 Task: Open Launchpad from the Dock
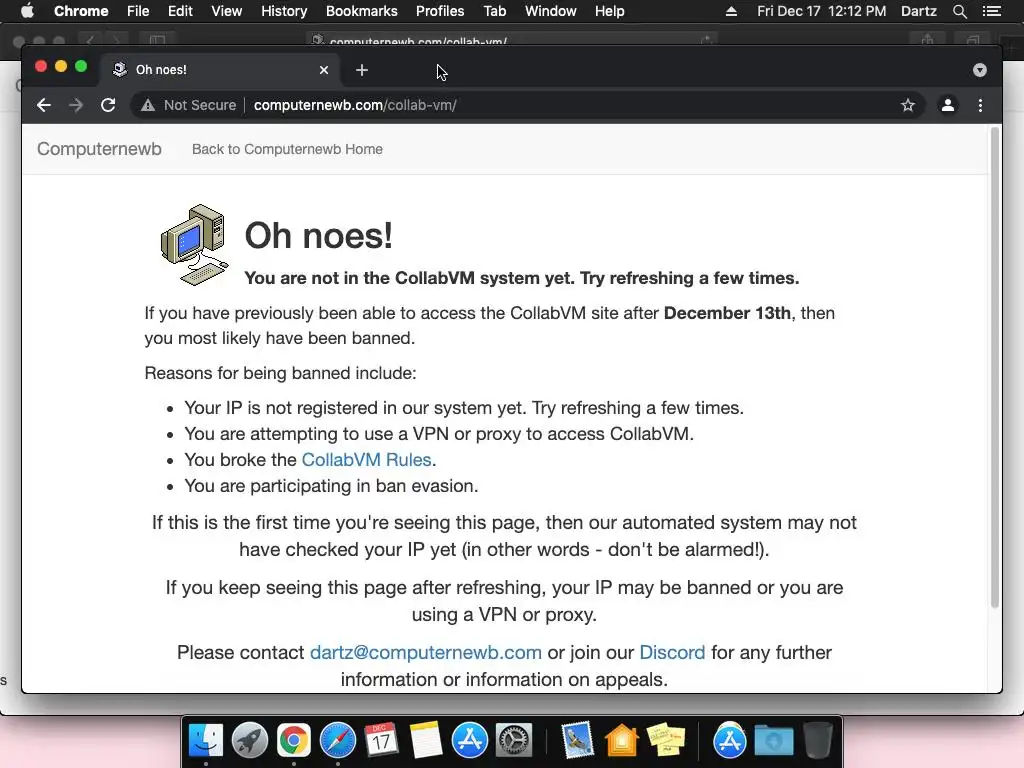[x=249, y=741]
